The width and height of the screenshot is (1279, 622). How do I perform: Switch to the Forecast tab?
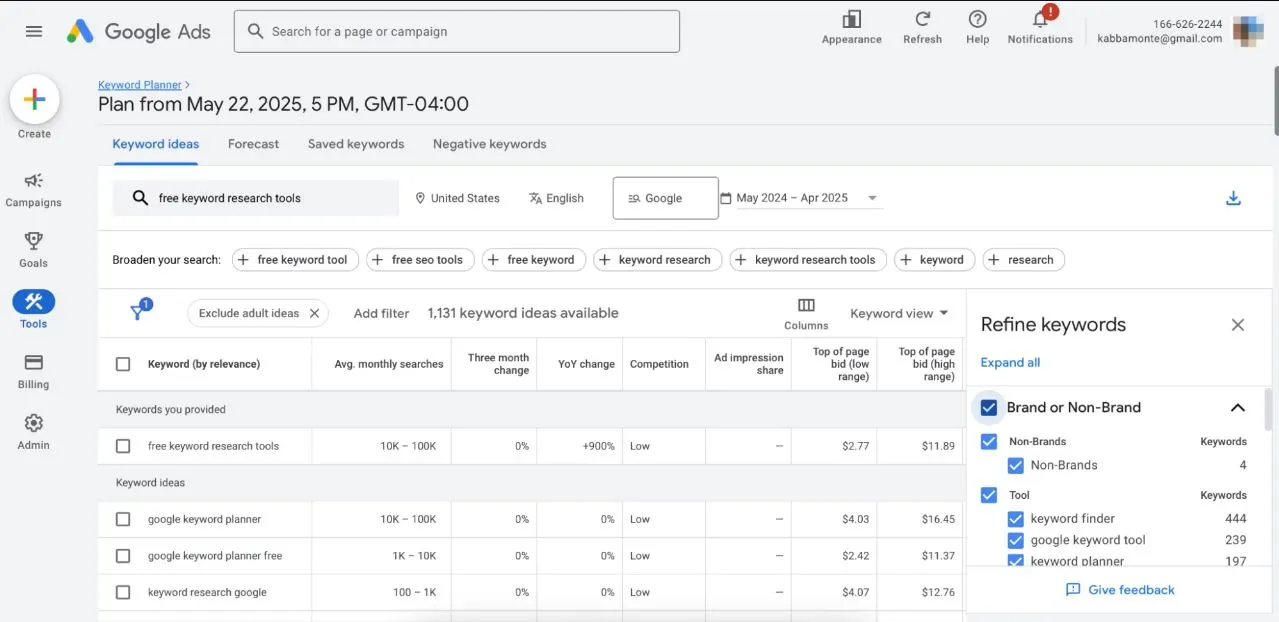coord(253,144)
